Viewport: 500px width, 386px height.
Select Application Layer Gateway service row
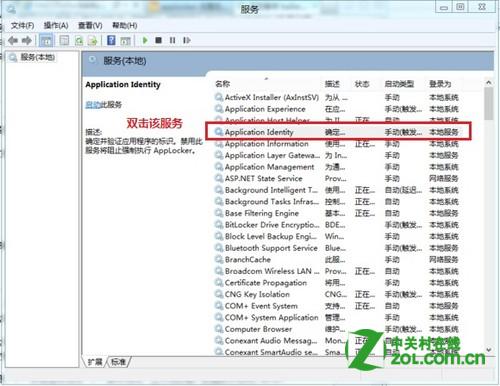[x=337, y=155]
